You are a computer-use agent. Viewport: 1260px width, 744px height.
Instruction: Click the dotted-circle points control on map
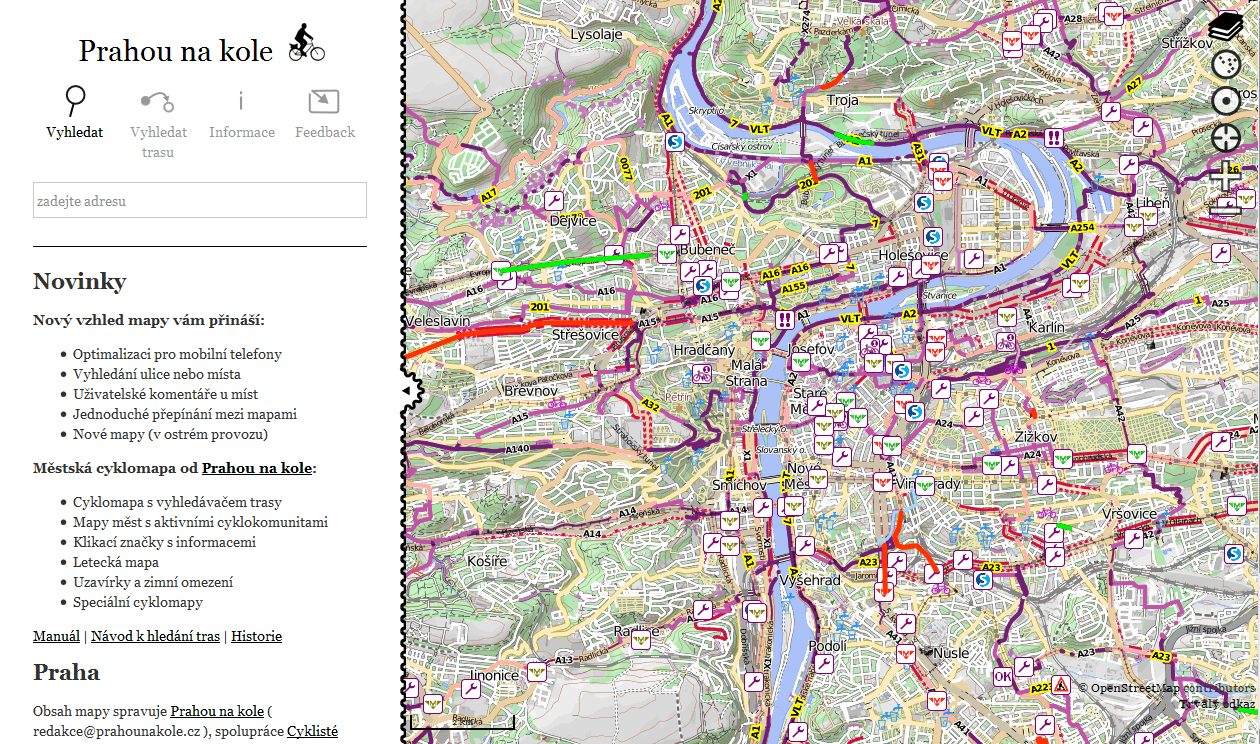coord(1225,65)
